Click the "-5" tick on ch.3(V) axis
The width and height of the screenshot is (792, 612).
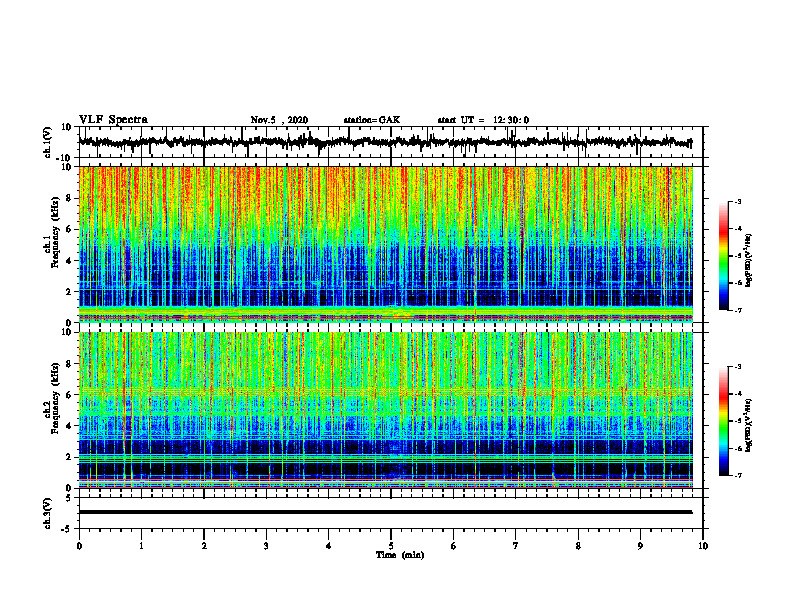(x=67, y=529)
